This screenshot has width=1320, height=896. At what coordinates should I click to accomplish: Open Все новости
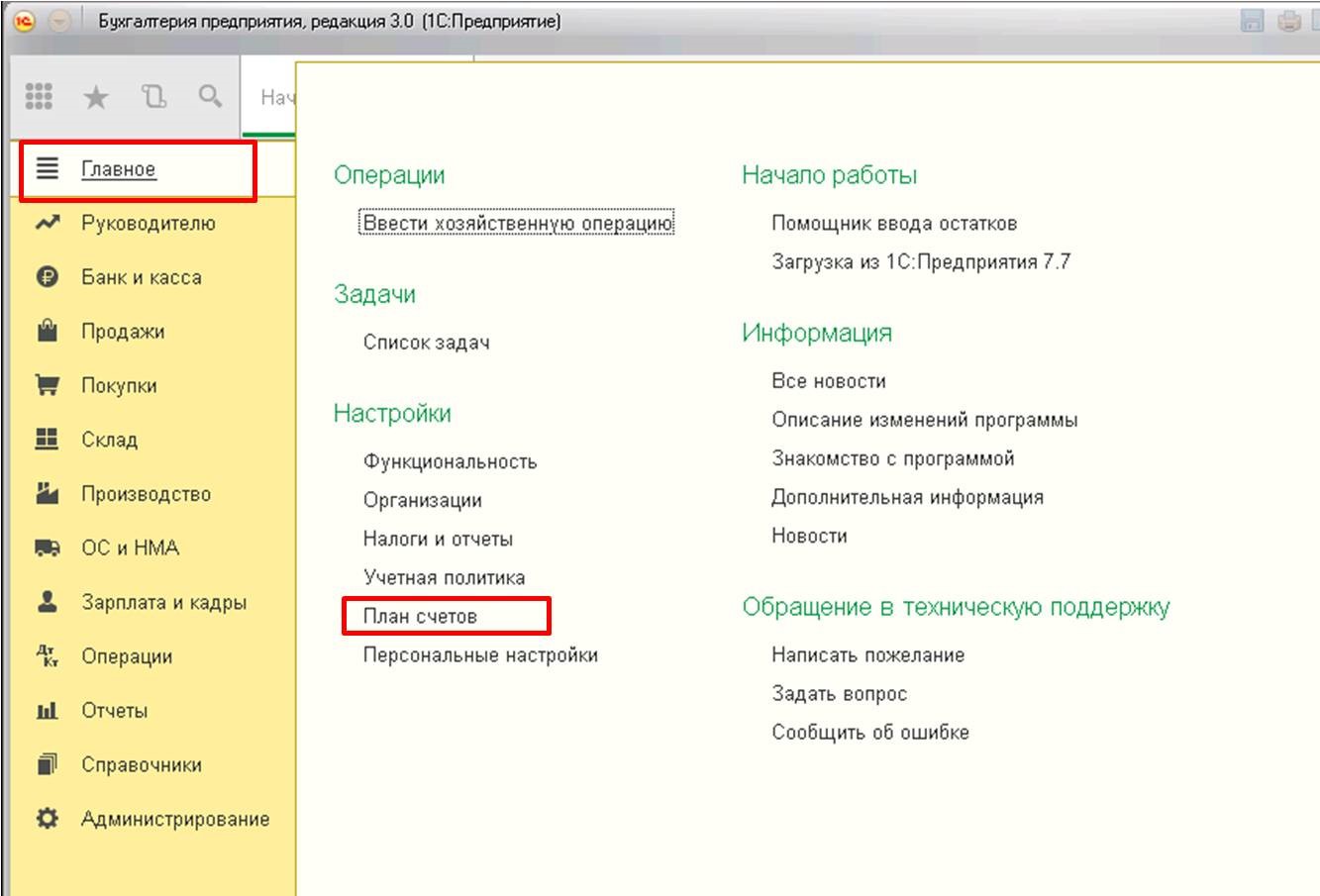pyautogui.click(x=829, y=380)
